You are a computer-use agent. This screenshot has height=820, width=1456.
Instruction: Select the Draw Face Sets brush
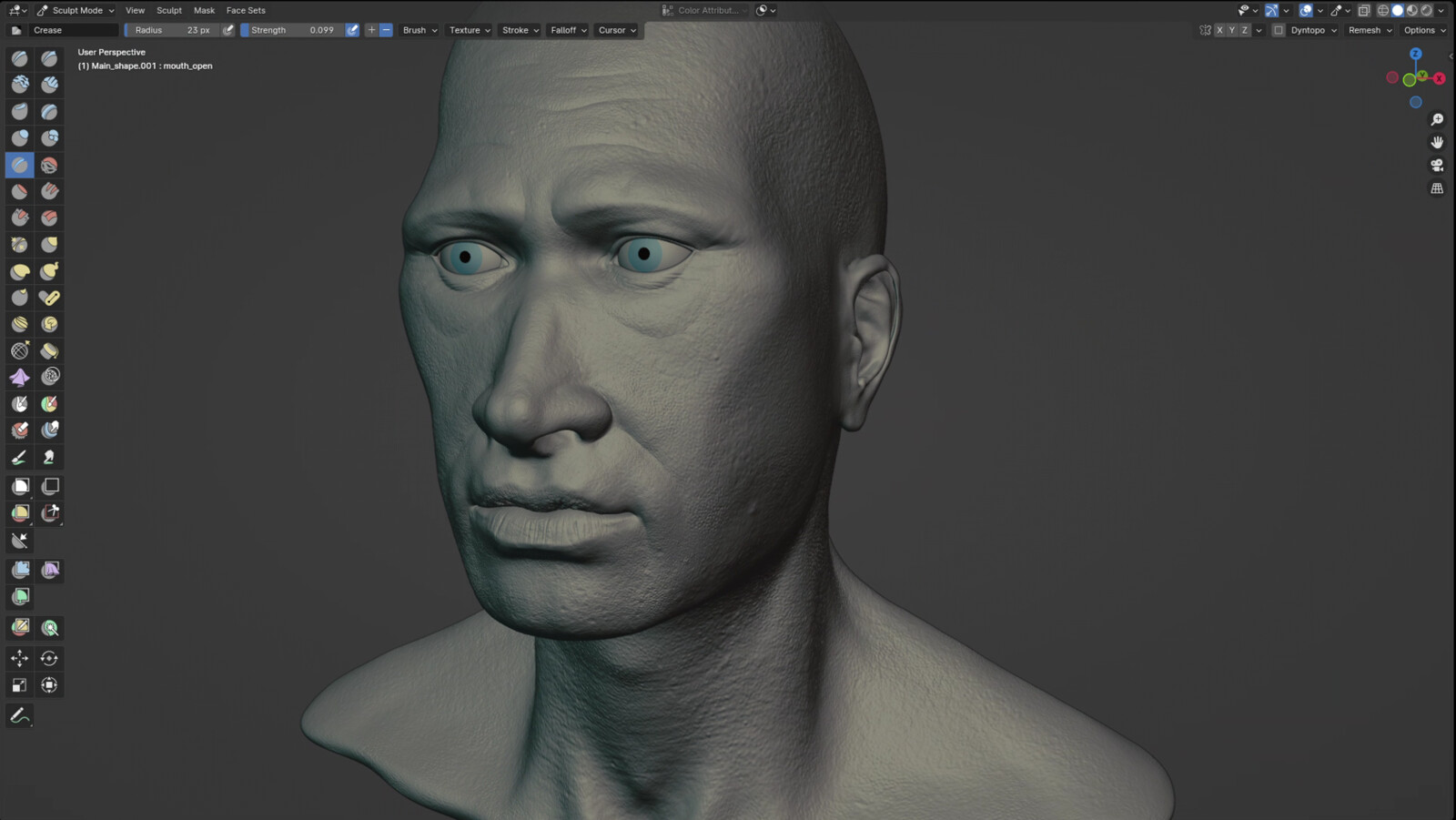50,403
